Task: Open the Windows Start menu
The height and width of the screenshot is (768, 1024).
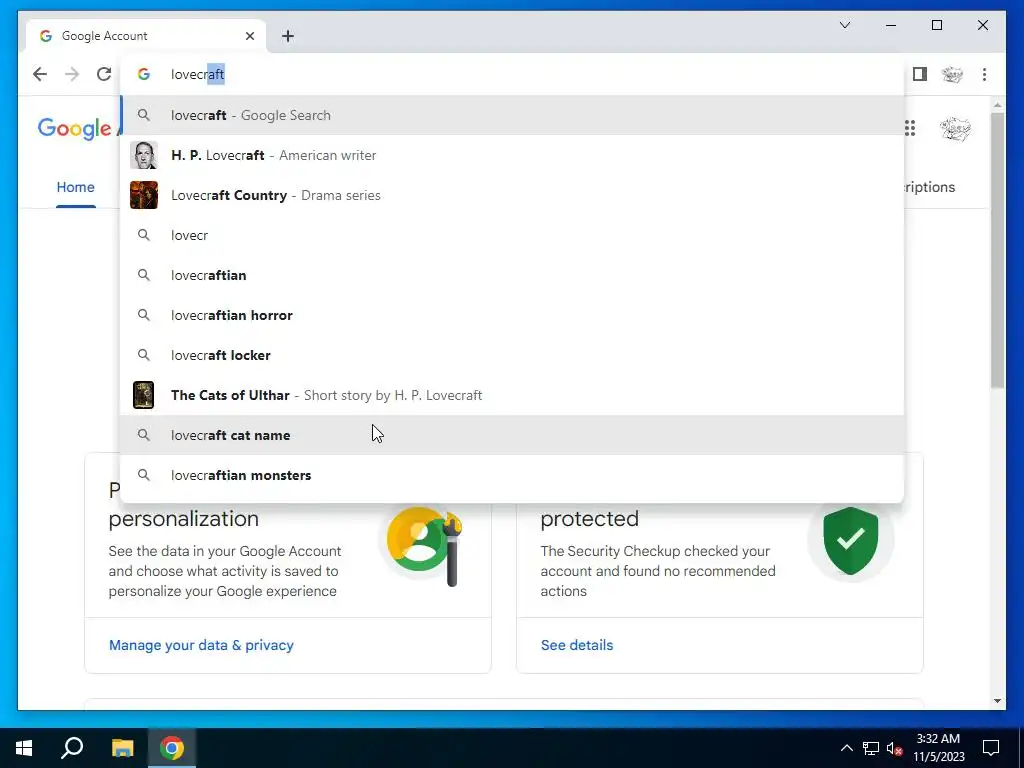Action: point(24,748)
